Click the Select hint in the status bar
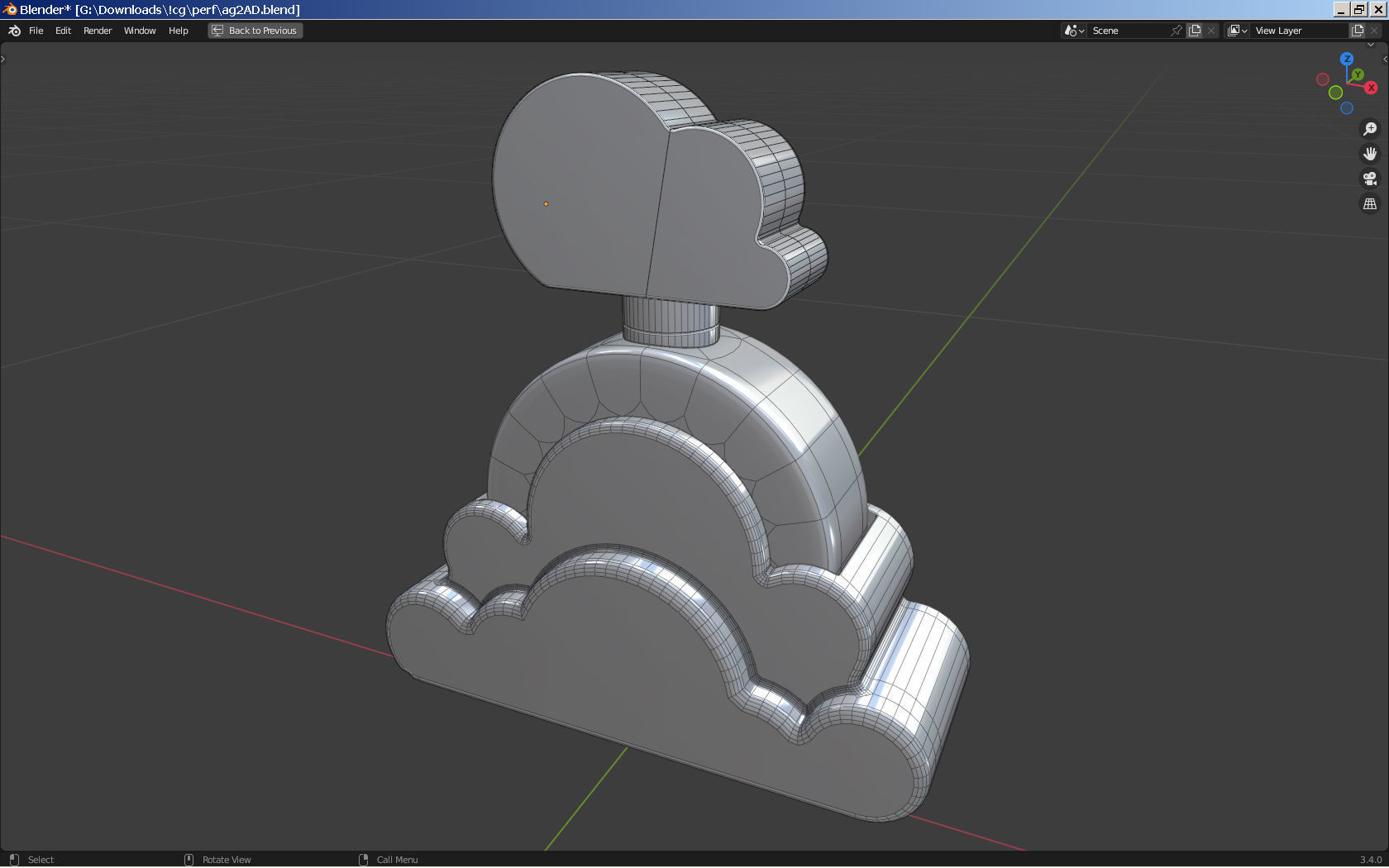 (41, 860)
